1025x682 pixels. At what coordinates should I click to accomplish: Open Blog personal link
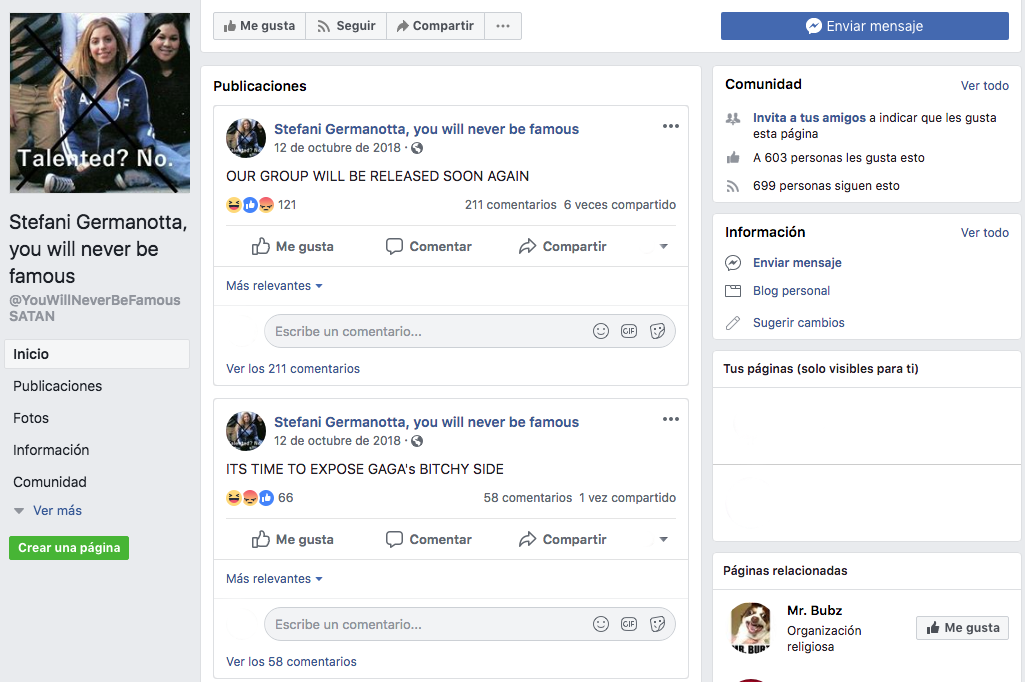point(791,291)
